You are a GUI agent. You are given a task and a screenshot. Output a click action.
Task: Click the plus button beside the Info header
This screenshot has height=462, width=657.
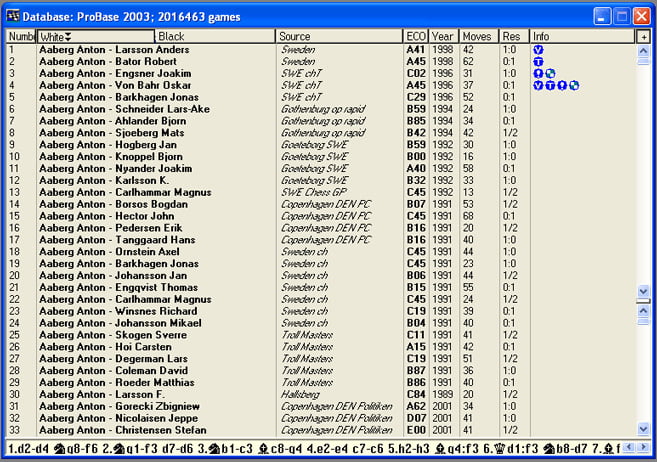pos(644,37)
